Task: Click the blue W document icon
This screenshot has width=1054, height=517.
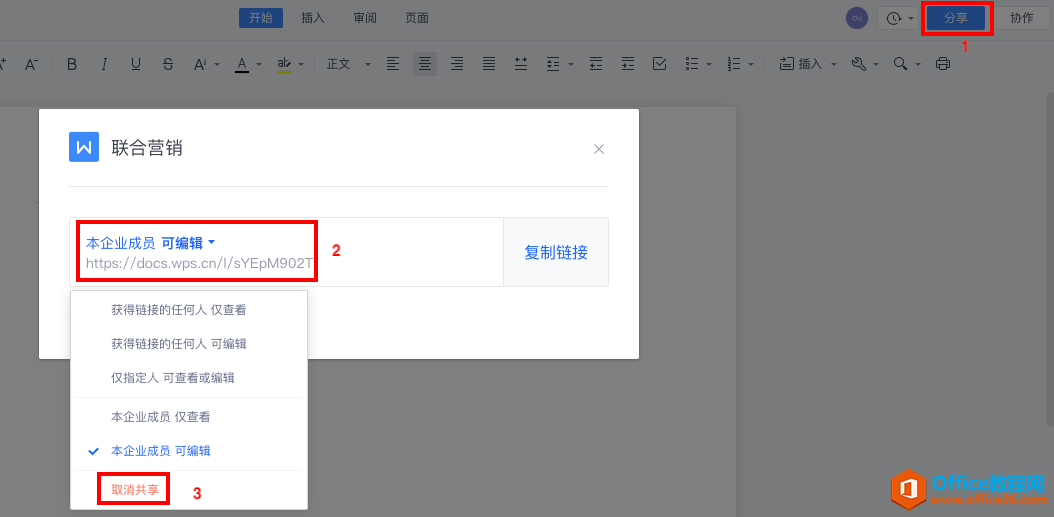Action: [84, 147]
